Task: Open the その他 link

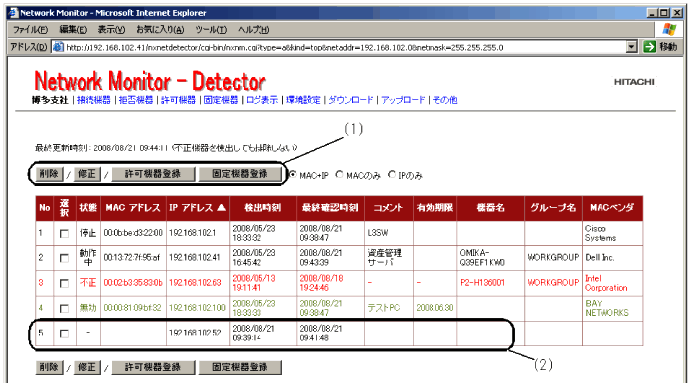Action: (445, 100)
